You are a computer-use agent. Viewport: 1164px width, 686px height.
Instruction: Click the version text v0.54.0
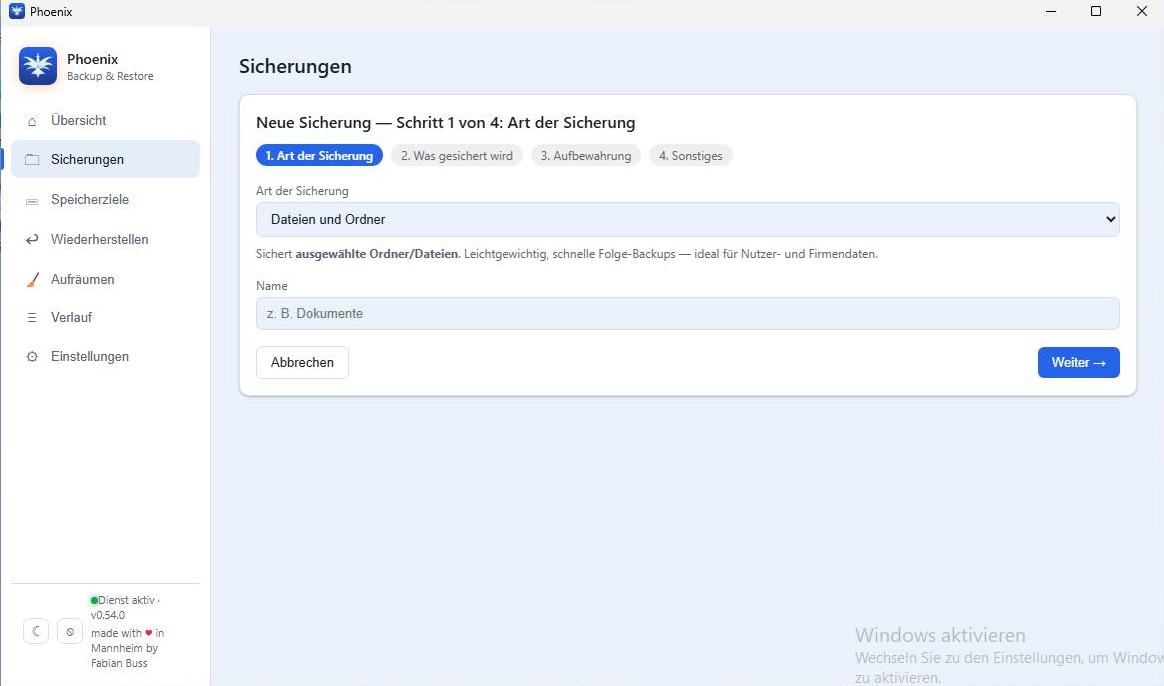click(x=108, y=615)
